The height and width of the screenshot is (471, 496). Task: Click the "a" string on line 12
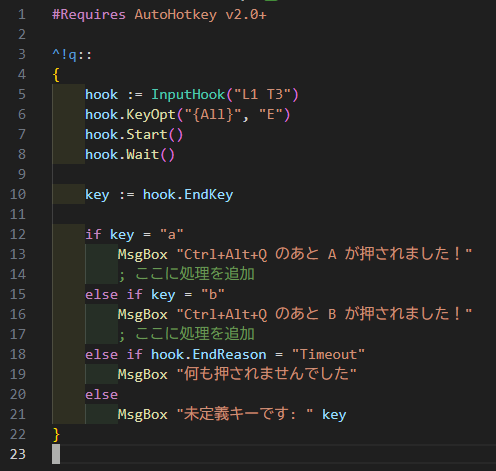point(172,235)
